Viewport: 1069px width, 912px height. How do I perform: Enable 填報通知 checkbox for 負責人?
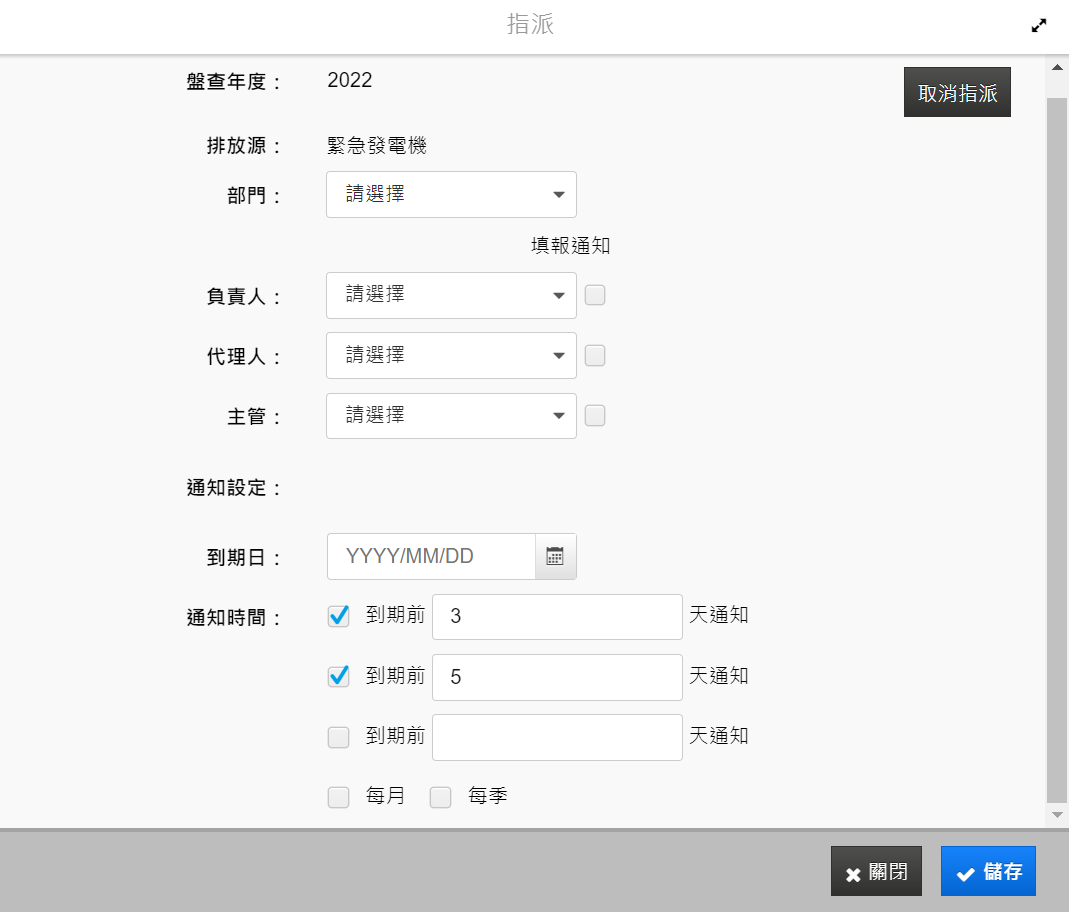(x=595, y=295)
